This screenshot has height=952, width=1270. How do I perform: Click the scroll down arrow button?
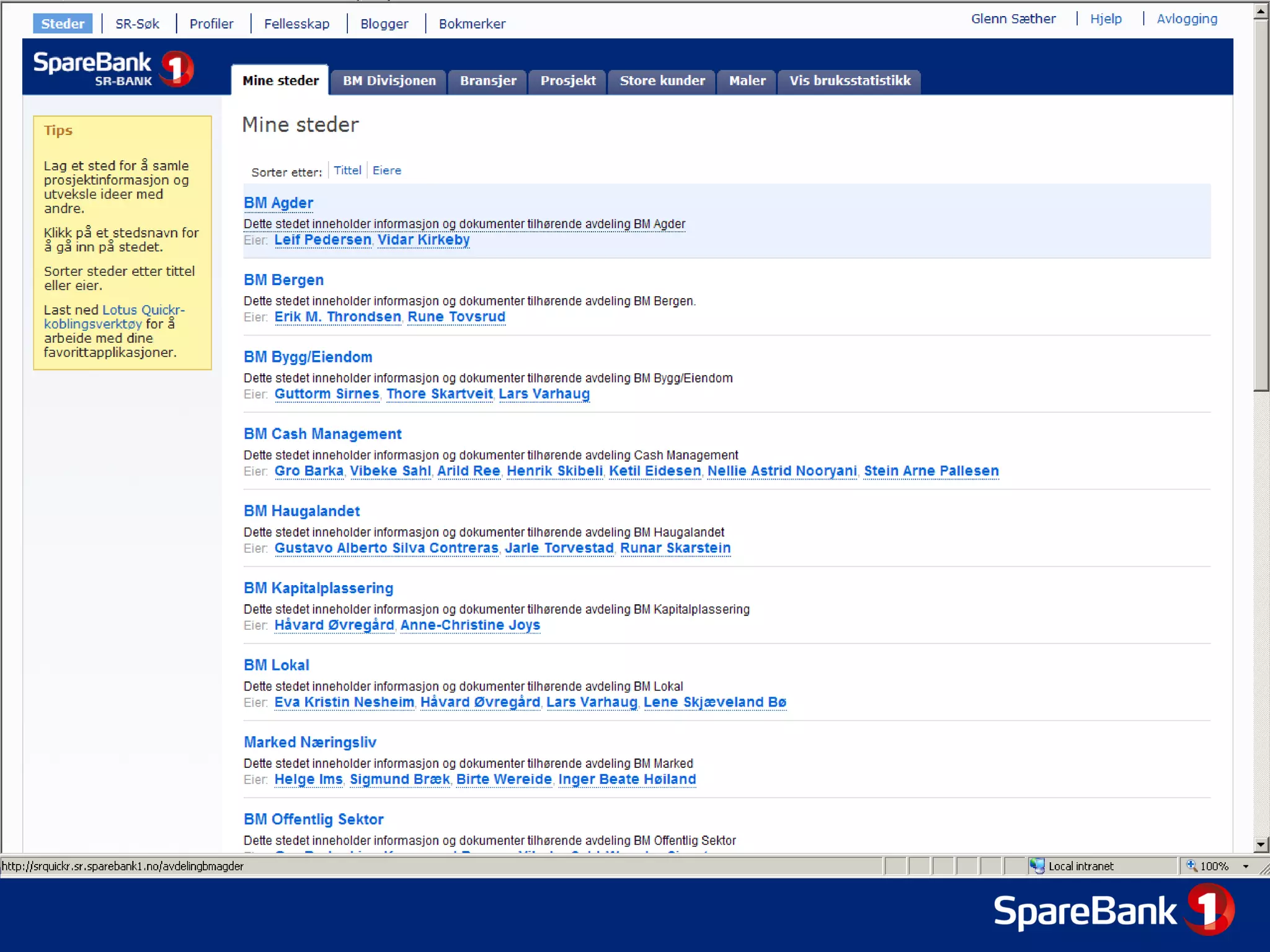[x=1261, y=844]
